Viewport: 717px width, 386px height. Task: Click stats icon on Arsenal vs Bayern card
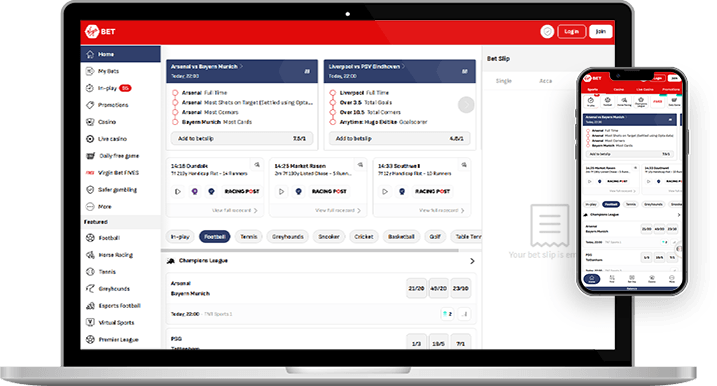[x=307, y=71]
